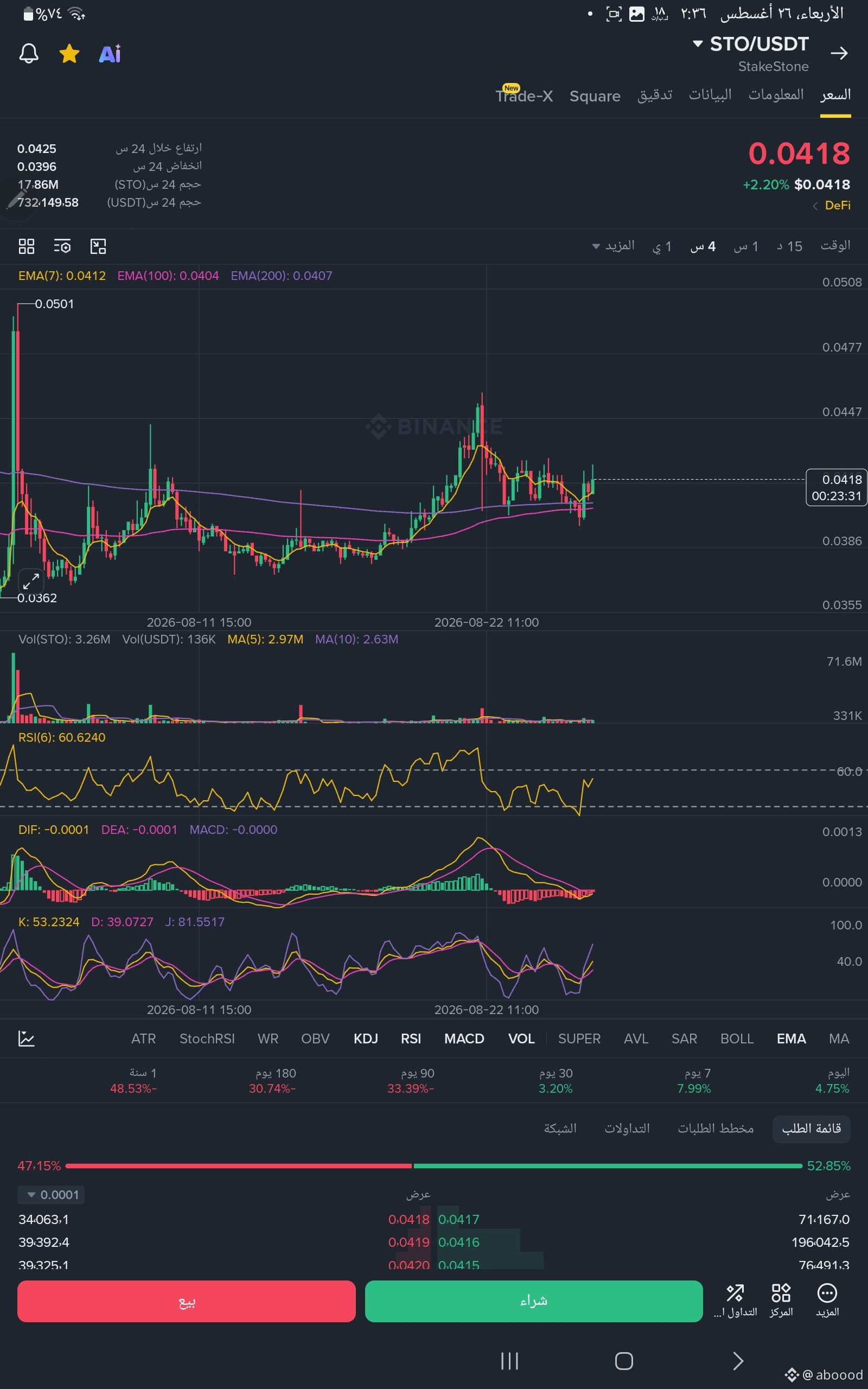Tap the green شراء buy button
This screenshot has height=1389, width=868.
point(534,1302)
